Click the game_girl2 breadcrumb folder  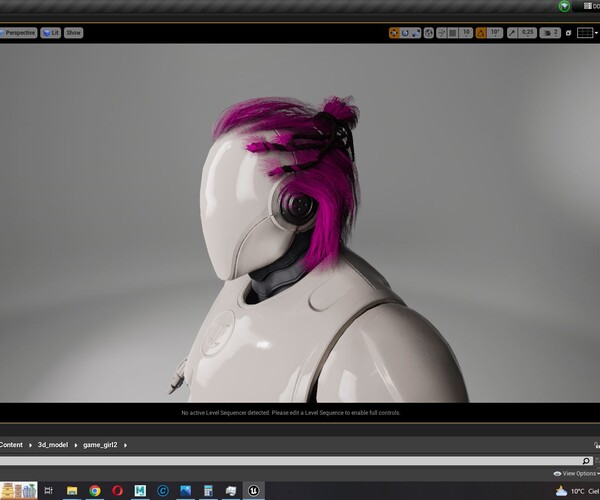click(100, 445)
